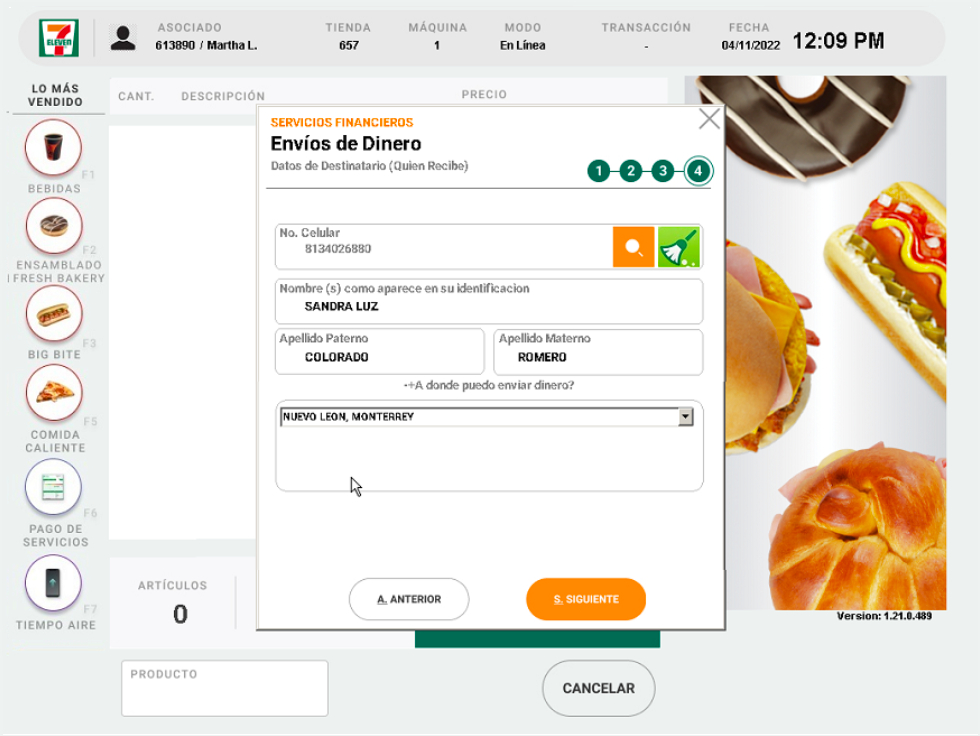Jump to step 2 indicator

[x=630, y=171]
